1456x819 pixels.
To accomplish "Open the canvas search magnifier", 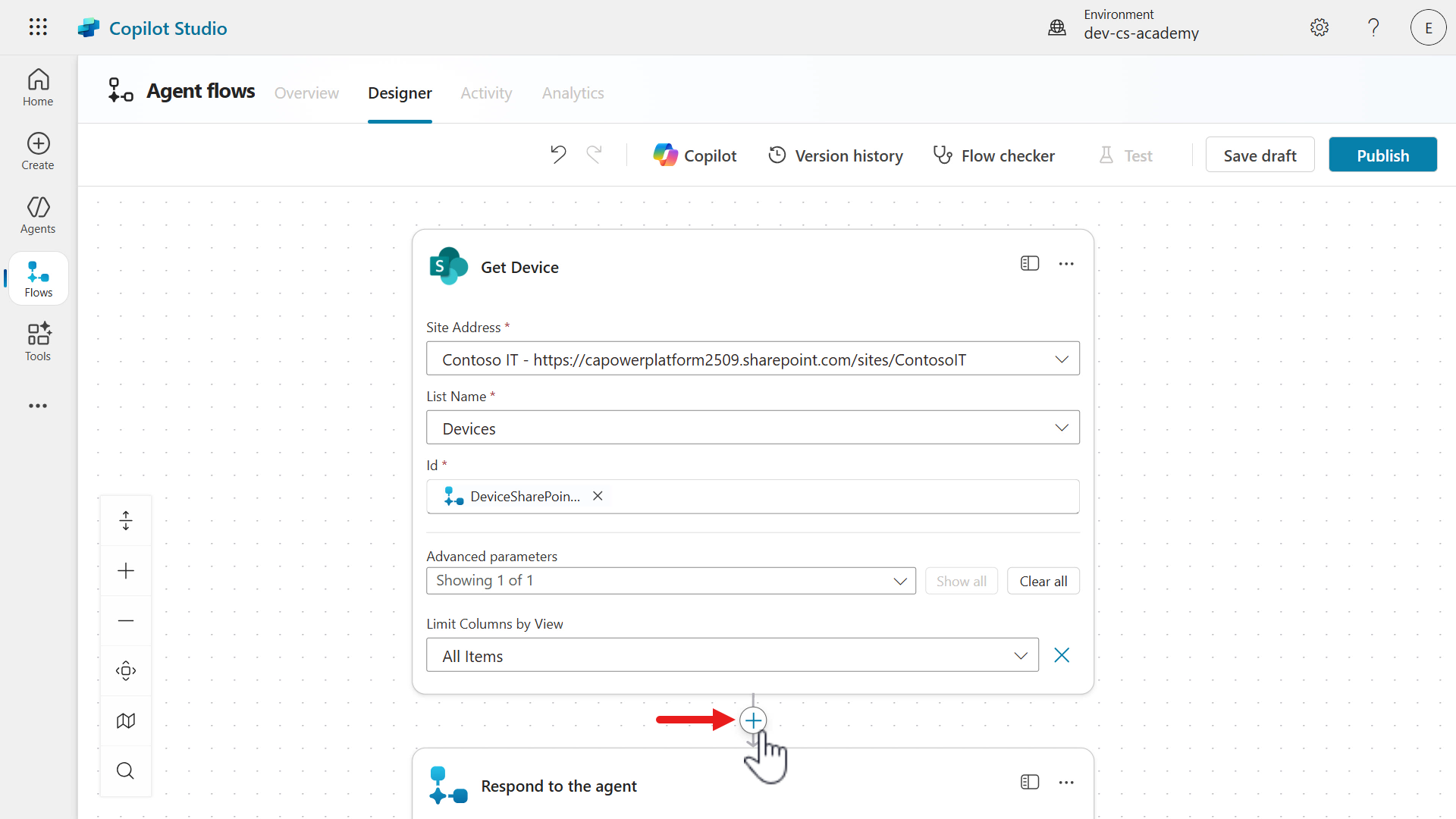I will (126, 770).
